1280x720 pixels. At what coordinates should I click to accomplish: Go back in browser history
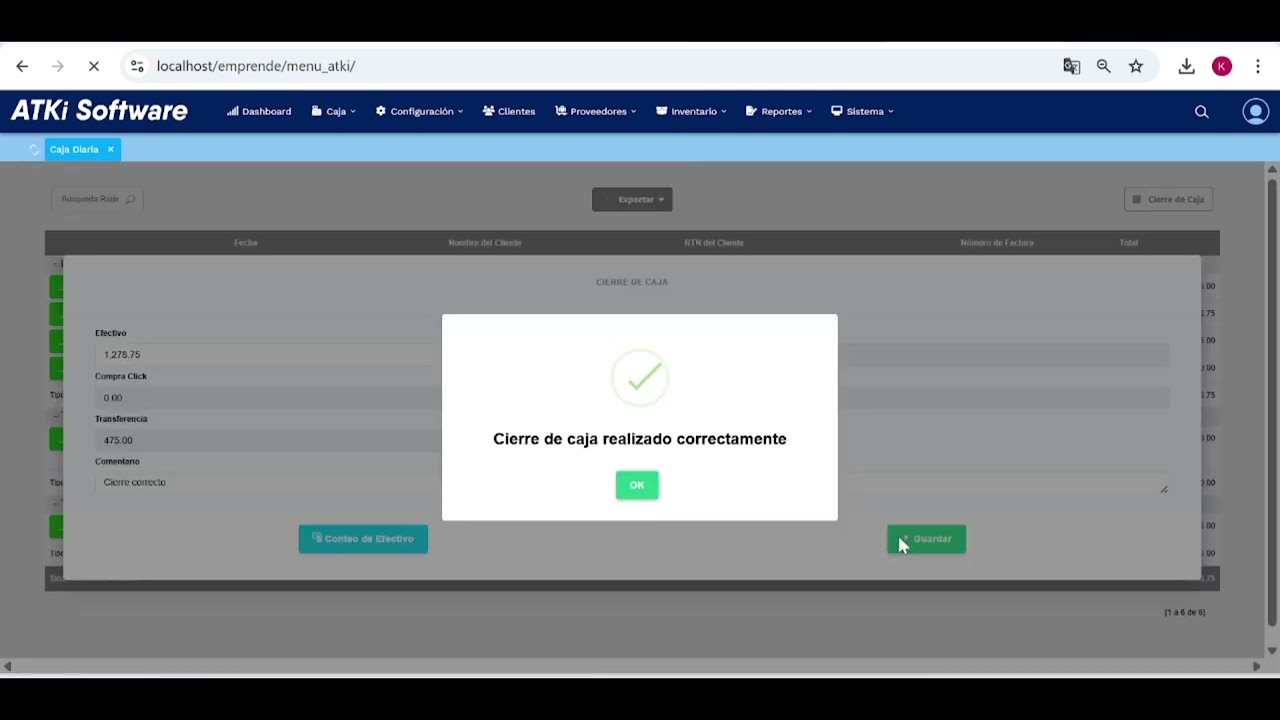(22, 66)
